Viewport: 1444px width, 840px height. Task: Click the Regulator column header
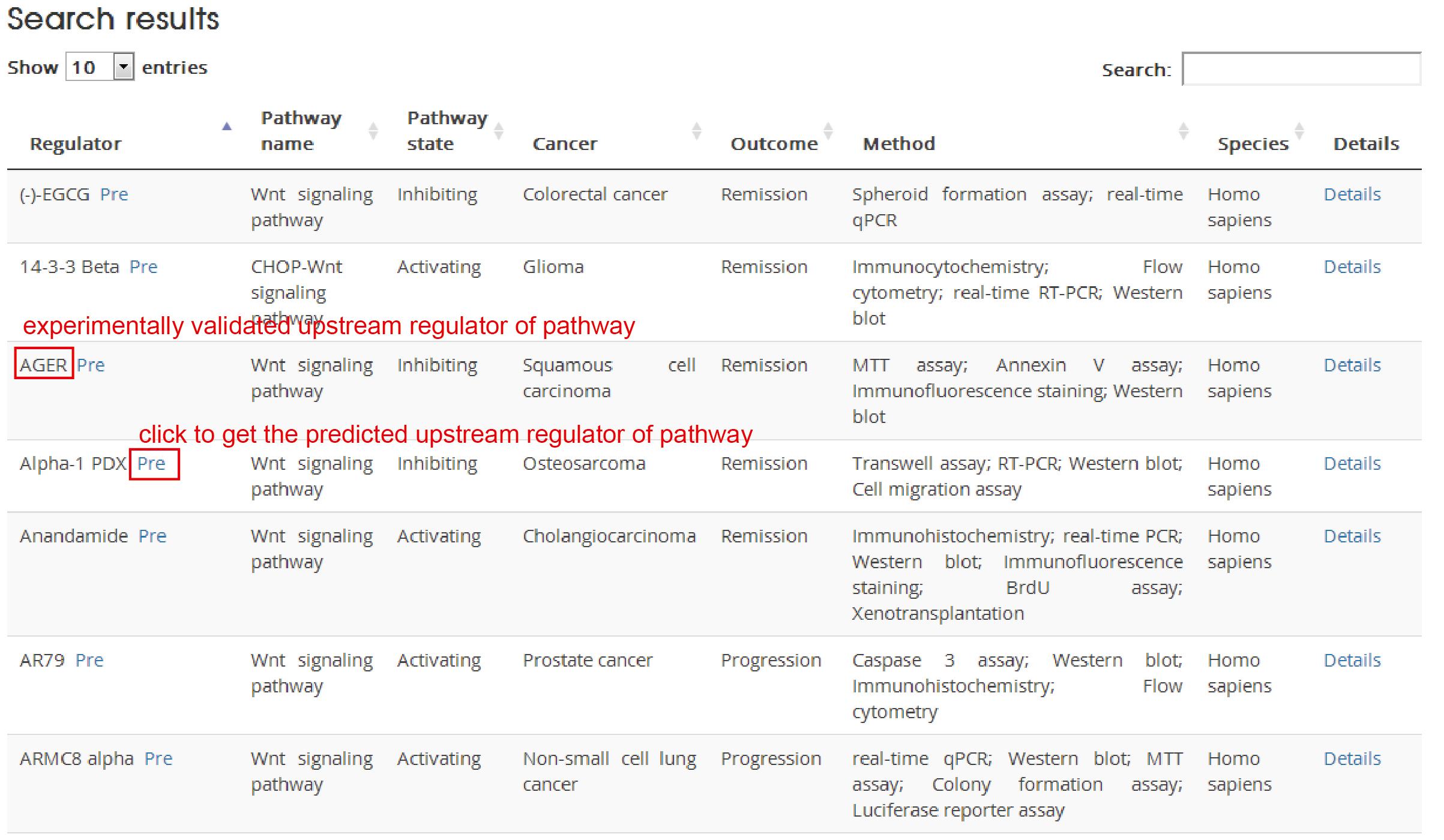[x=76, y=144]
